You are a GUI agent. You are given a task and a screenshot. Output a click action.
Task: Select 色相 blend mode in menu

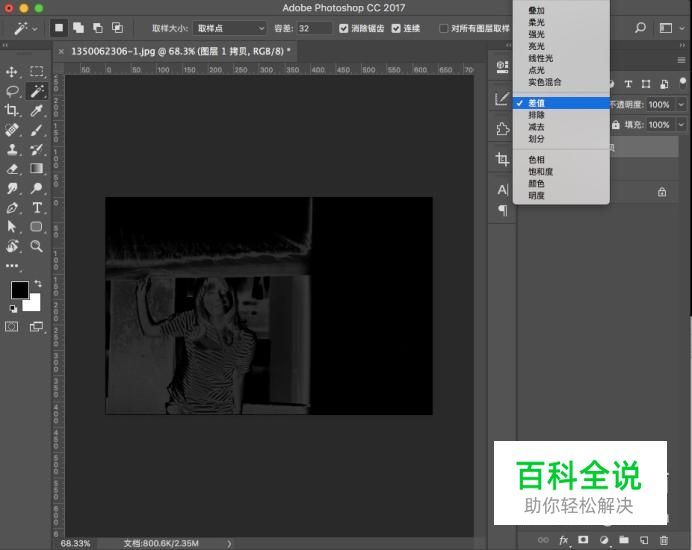(x=537, y=160)
